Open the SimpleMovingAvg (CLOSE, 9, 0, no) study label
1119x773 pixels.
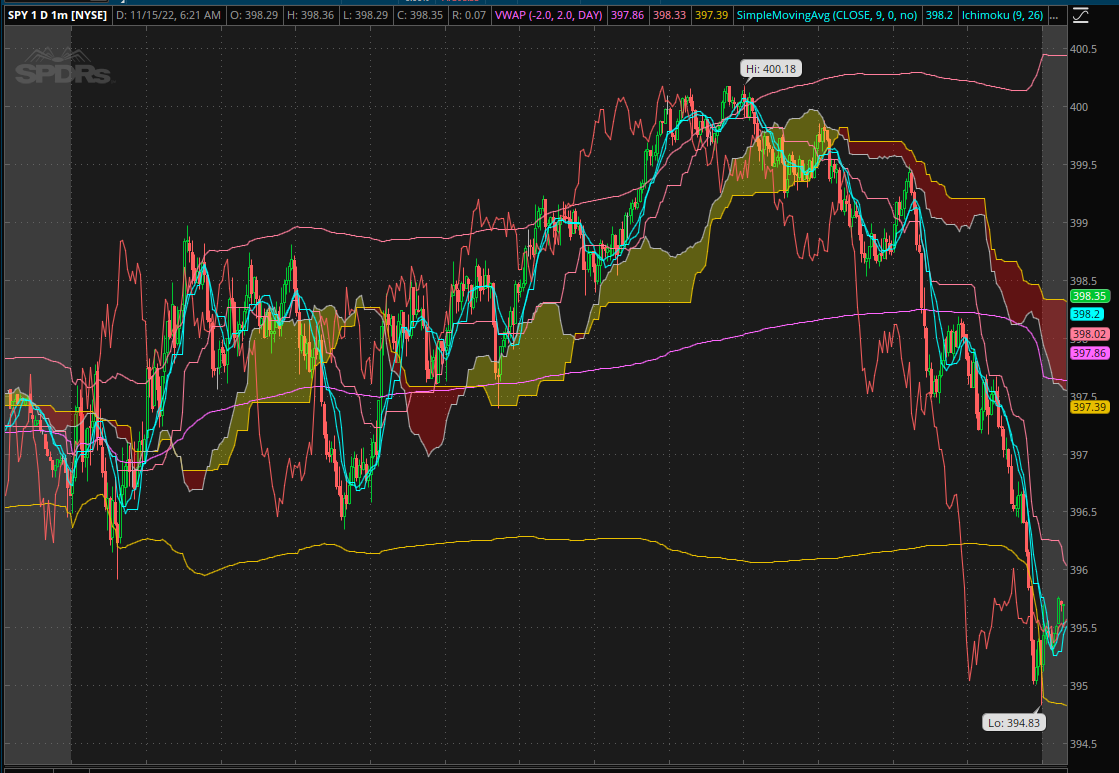pyautogui.click(x=826, y=15)
